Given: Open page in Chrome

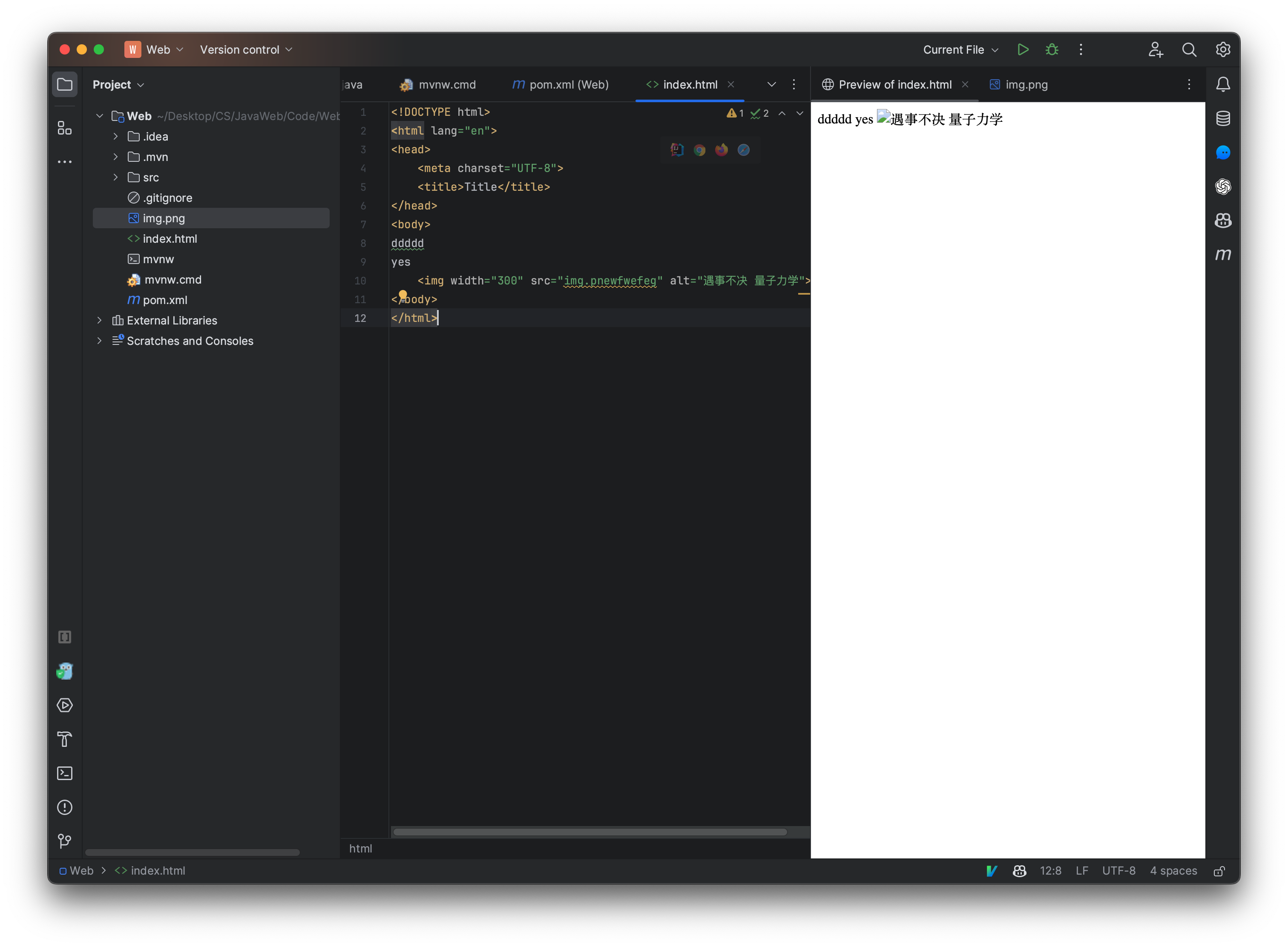Looking at the screenshot, I should [700, 150].
